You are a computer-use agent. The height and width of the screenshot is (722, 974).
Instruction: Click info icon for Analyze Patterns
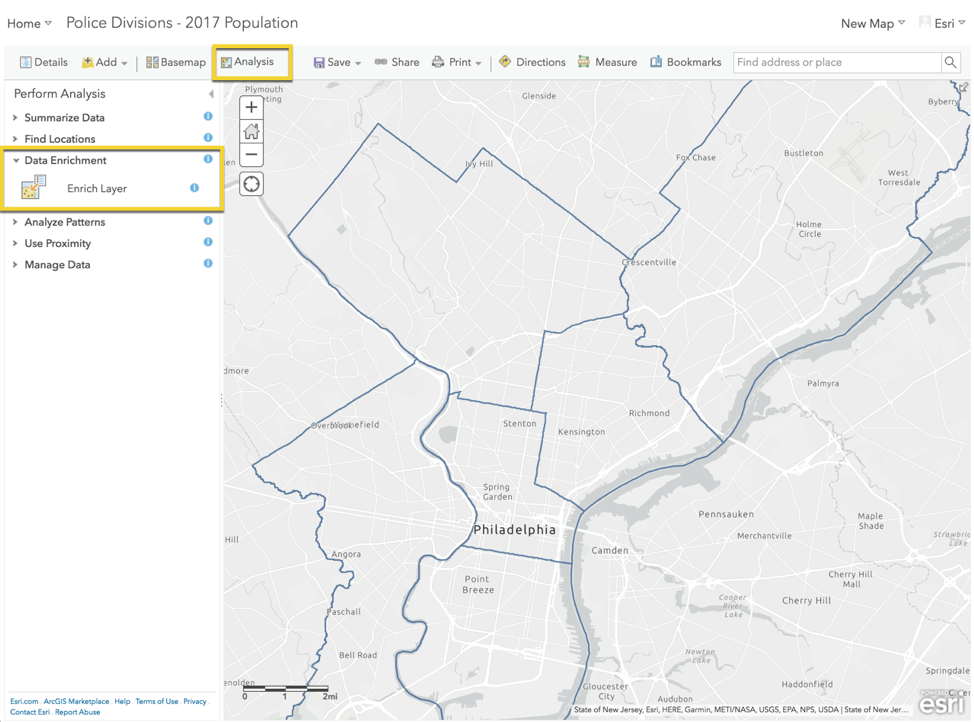tap(208, 221)
